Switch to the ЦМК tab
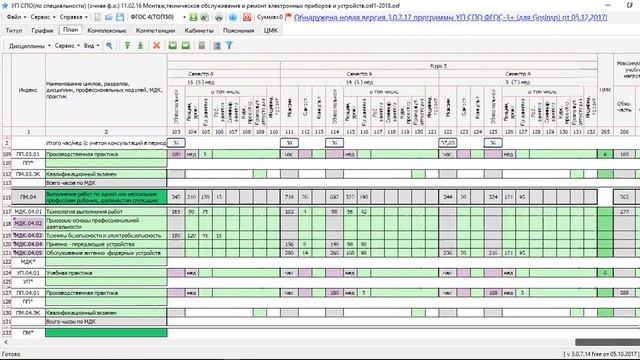Viewport: 640px width, 360px height. 271,31
